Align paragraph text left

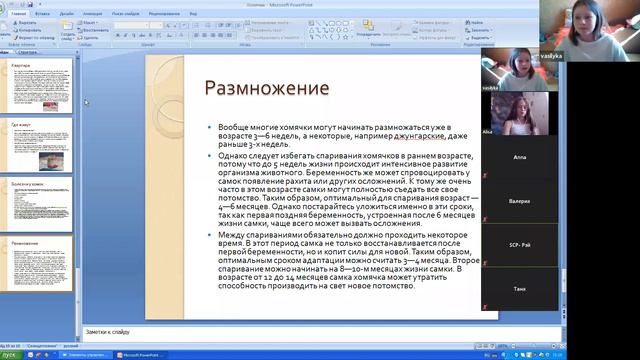coord(196,36)
